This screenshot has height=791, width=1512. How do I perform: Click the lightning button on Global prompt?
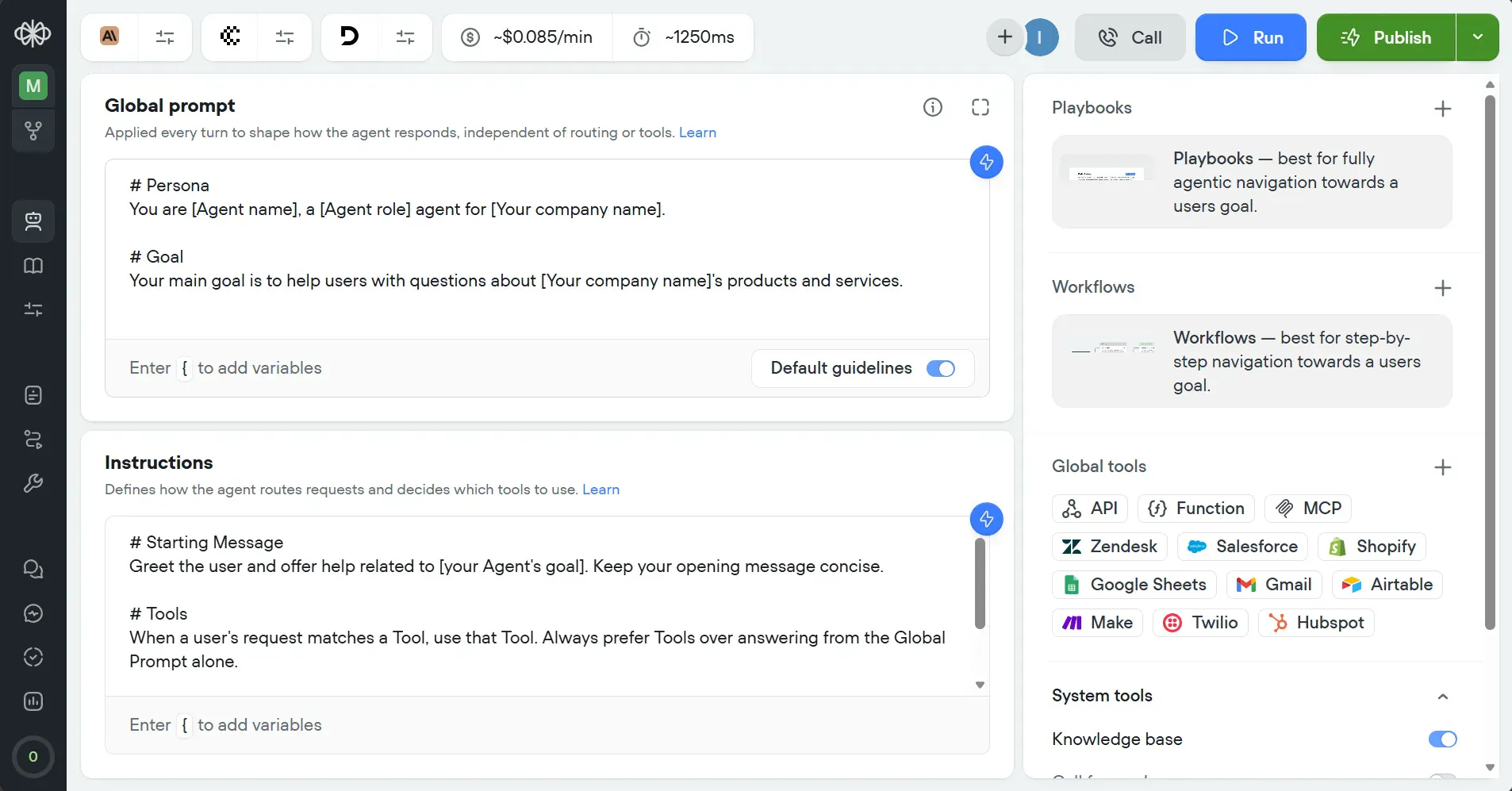pyautogui.click(x=987, y=163)
